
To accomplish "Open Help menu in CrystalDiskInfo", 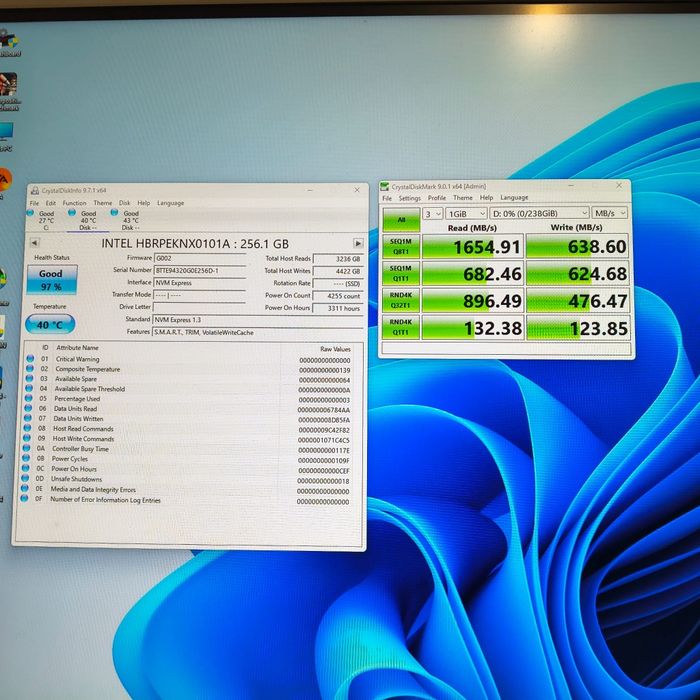I will pyautogui.click(x=143, y=203).
